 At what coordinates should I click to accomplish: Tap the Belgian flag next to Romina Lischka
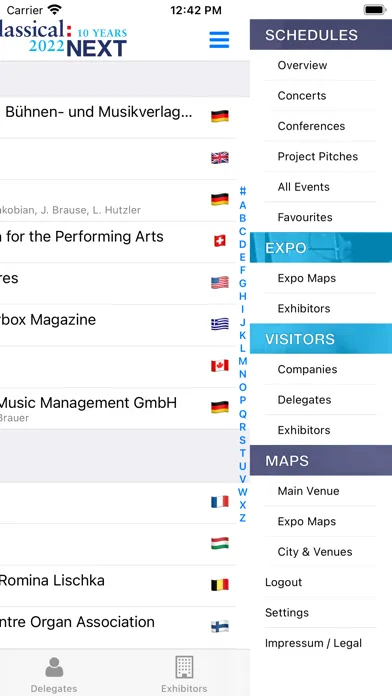(x=220, y=585)
